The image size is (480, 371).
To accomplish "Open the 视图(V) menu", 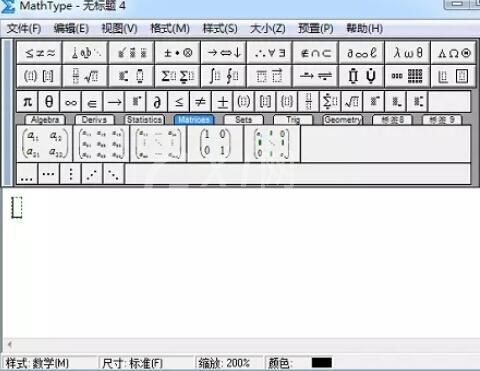I will coord(119,29).
